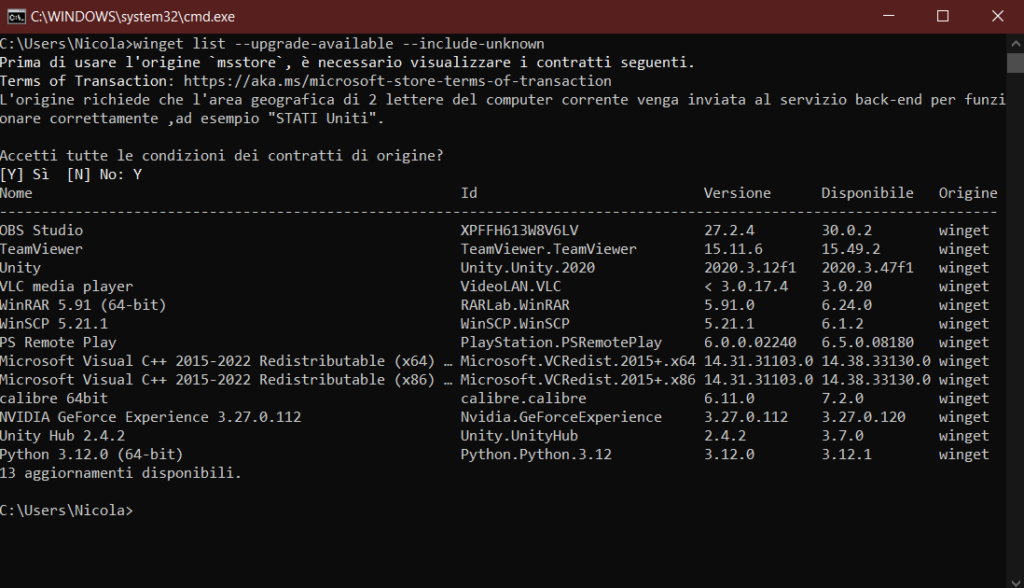This screenshot has height=588, width=1024.
Task: Click the scrollbar down arrow
Action: coord(1016,581)
